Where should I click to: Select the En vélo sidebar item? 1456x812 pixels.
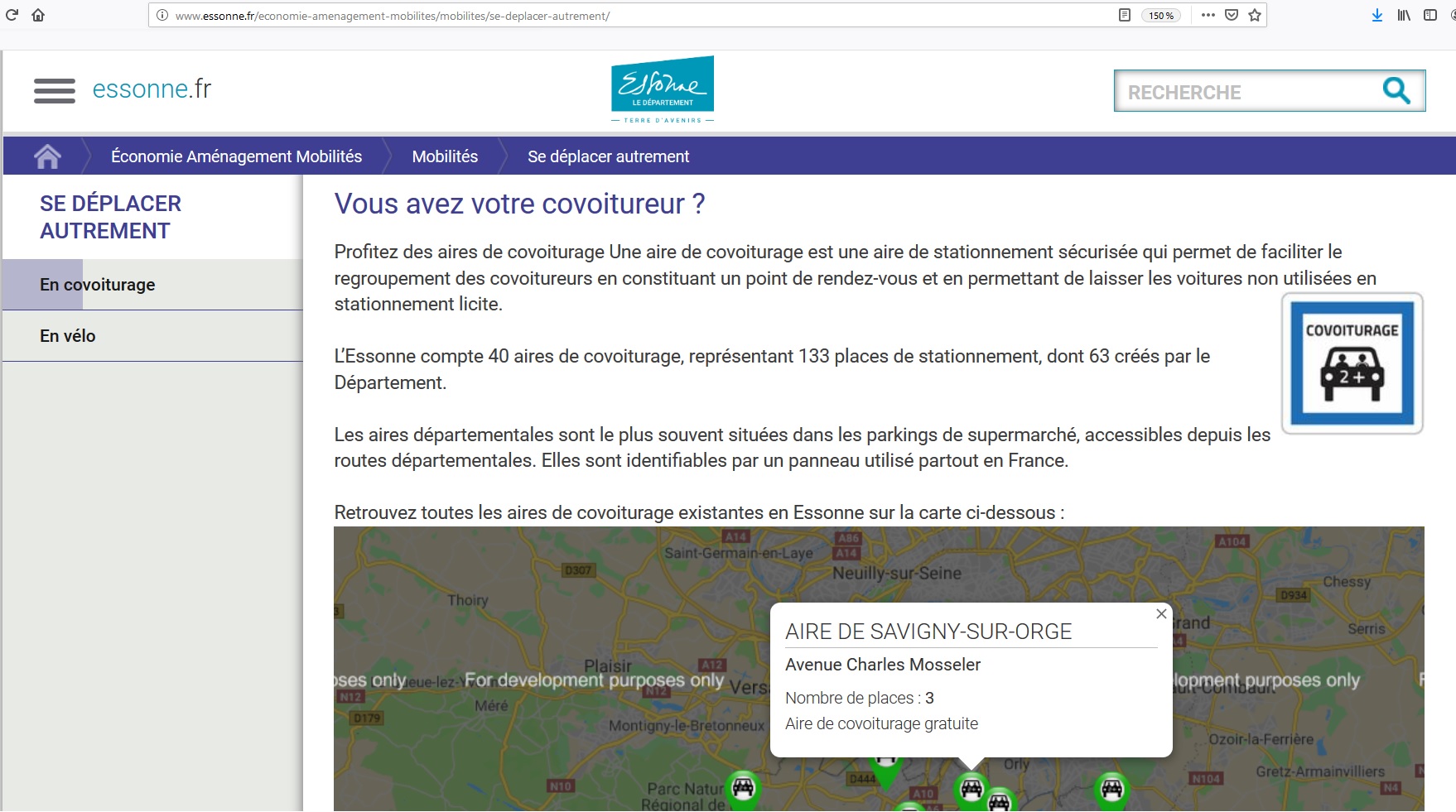68,336
